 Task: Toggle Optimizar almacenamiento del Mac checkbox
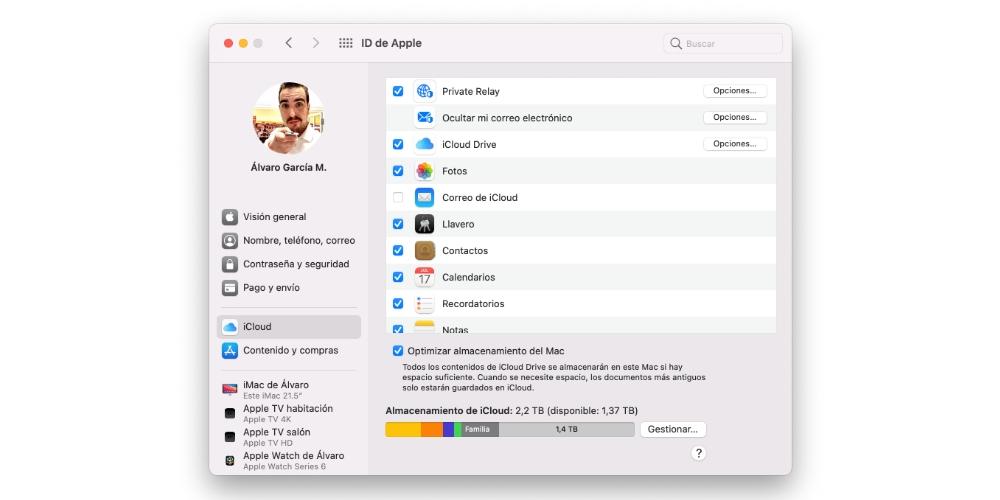click(398, 351)
